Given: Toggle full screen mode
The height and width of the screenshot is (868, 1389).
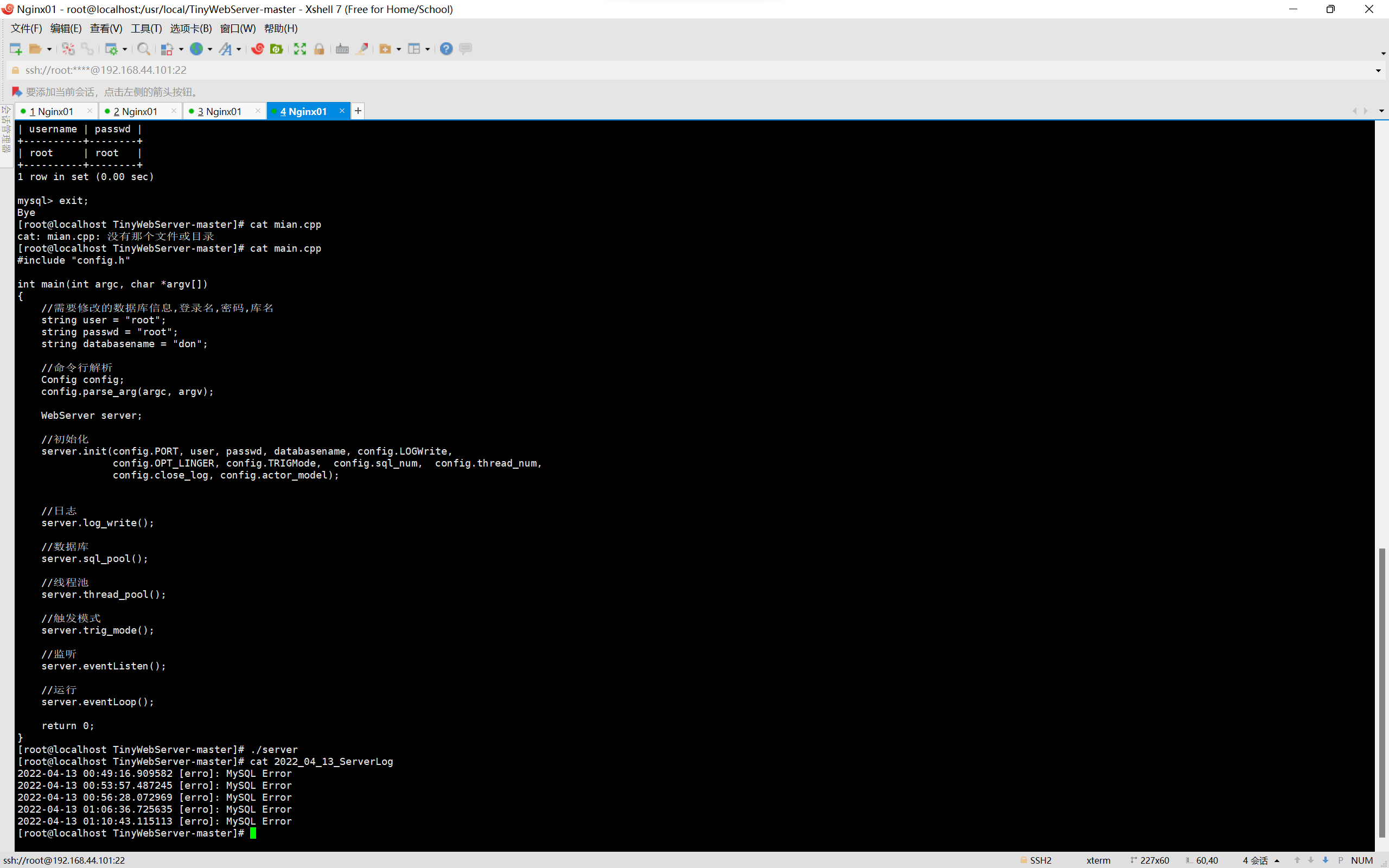Looking at the screenshot, I should [300, 49].
